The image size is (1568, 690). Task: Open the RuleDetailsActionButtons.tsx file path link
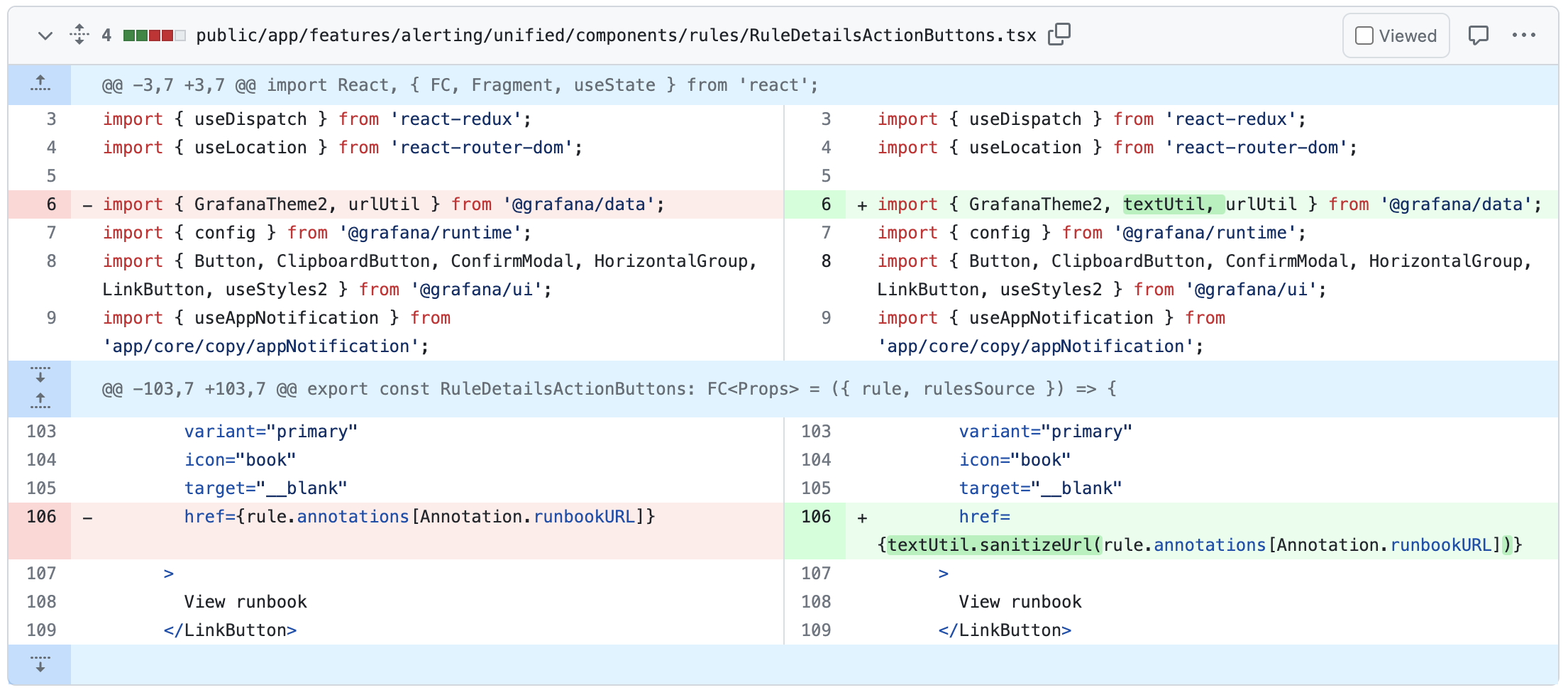(615, 35)
